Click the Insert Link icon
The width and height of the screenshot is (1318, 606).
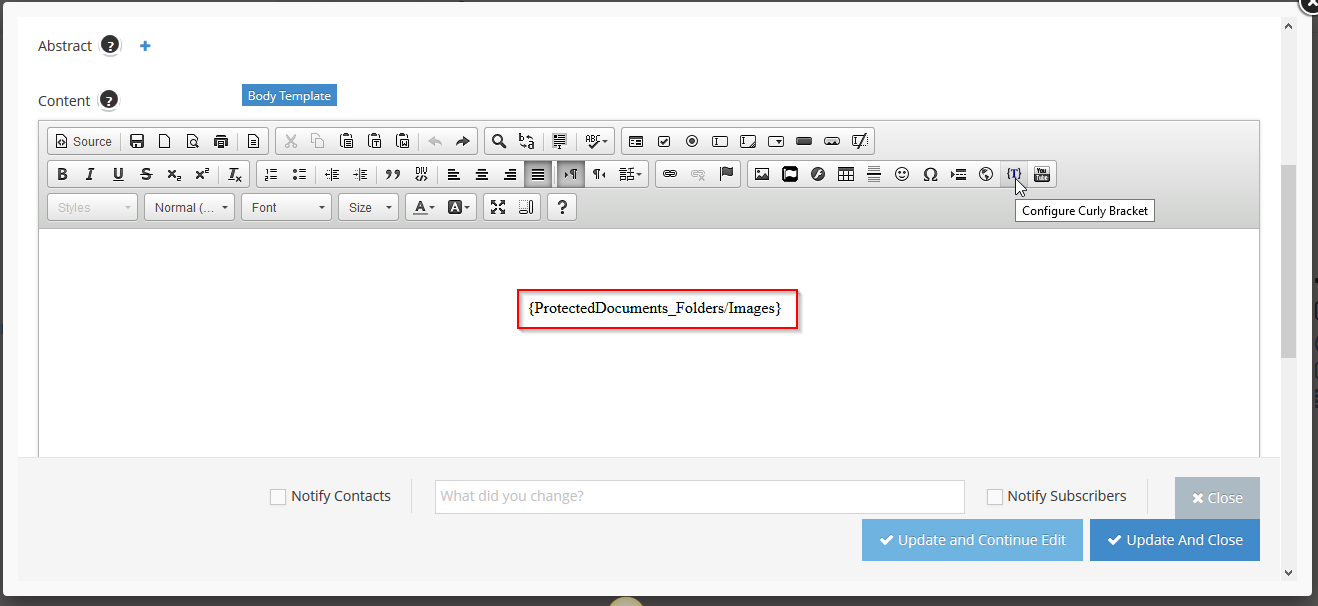coord(670,174)
